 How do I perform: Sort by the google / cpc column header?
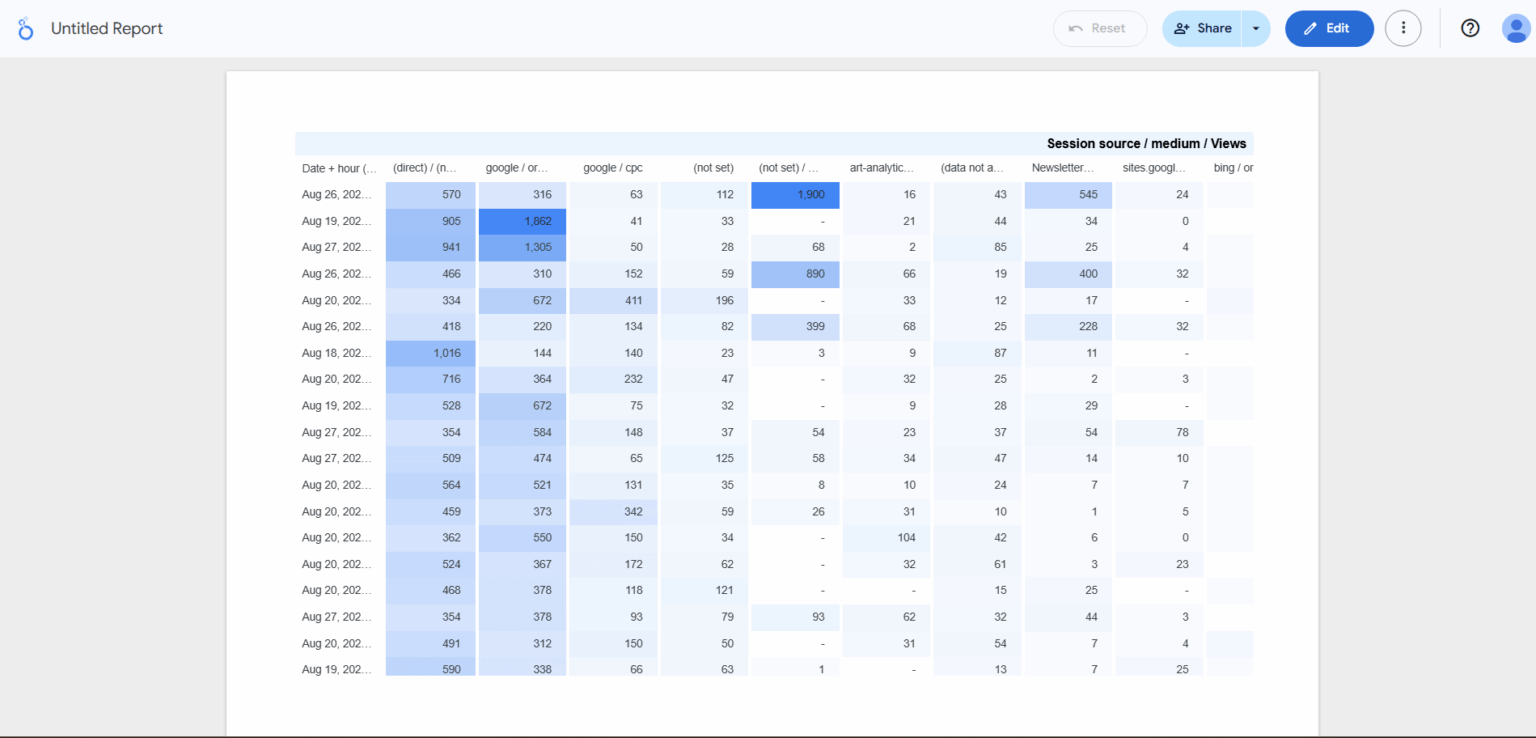point(612,167)
